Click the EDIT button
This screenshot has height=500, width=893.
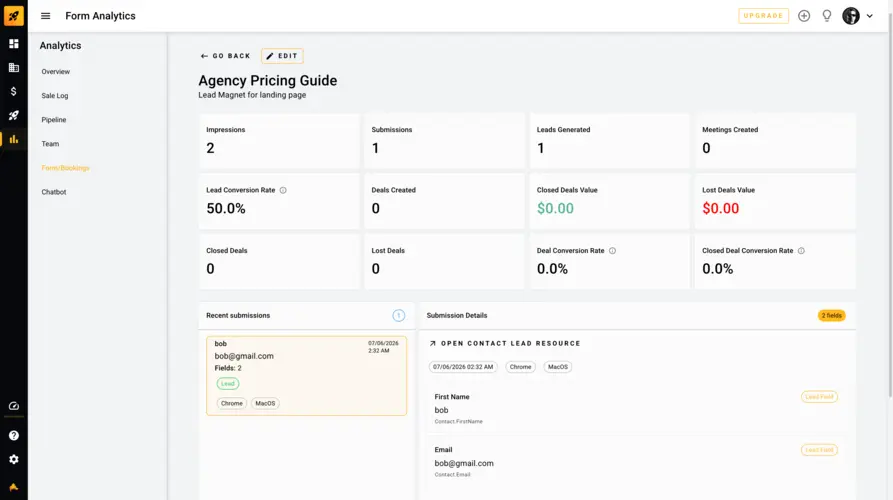[x=282, y=56]
